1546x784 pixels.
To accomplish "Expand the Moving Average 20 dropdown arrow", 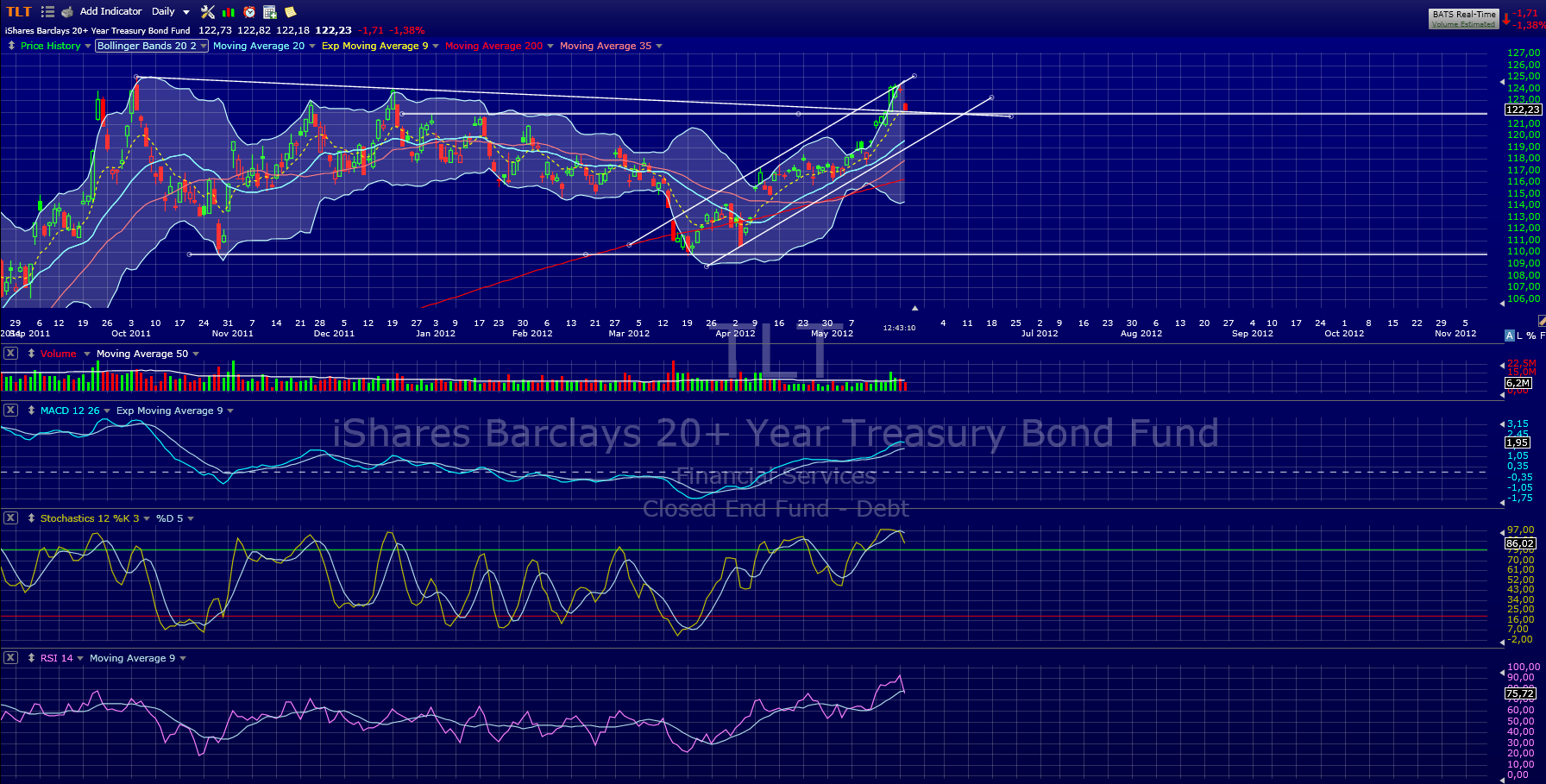I will coord(311,47).
